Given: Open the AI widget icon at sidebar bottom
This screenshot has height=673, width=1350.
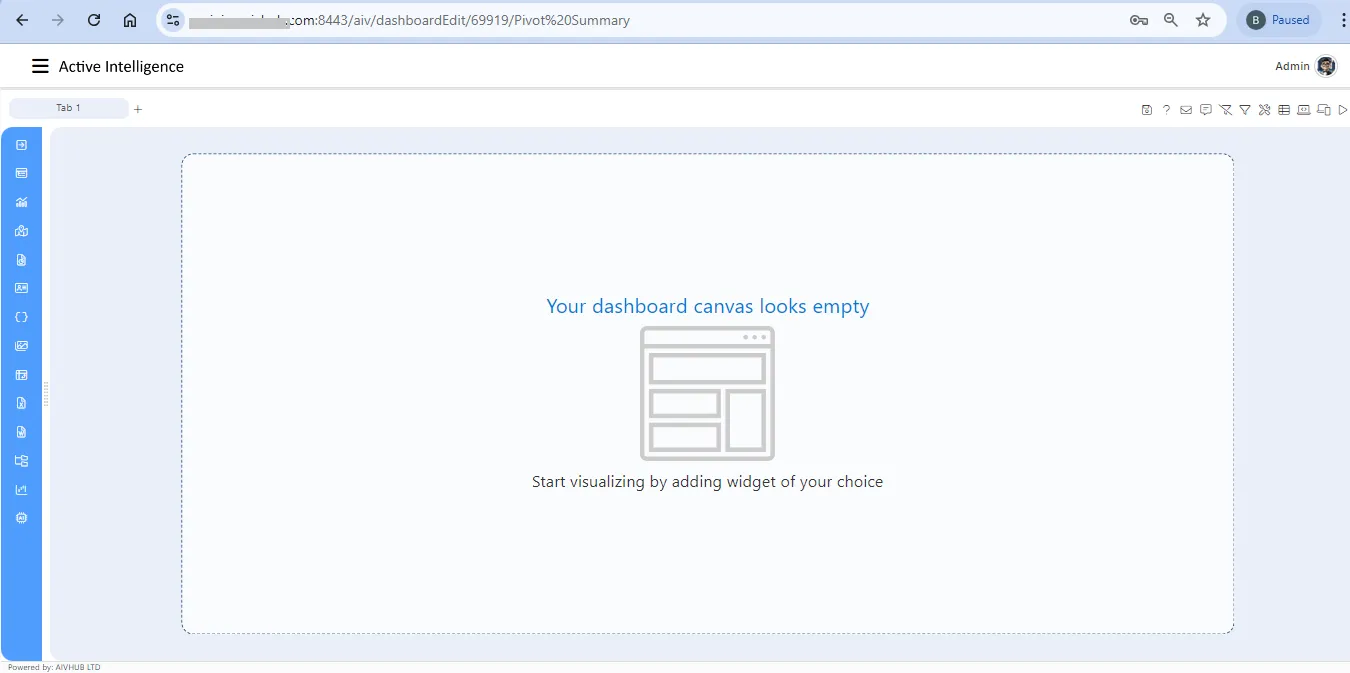Looking at the screenshot, I should 22,518.
